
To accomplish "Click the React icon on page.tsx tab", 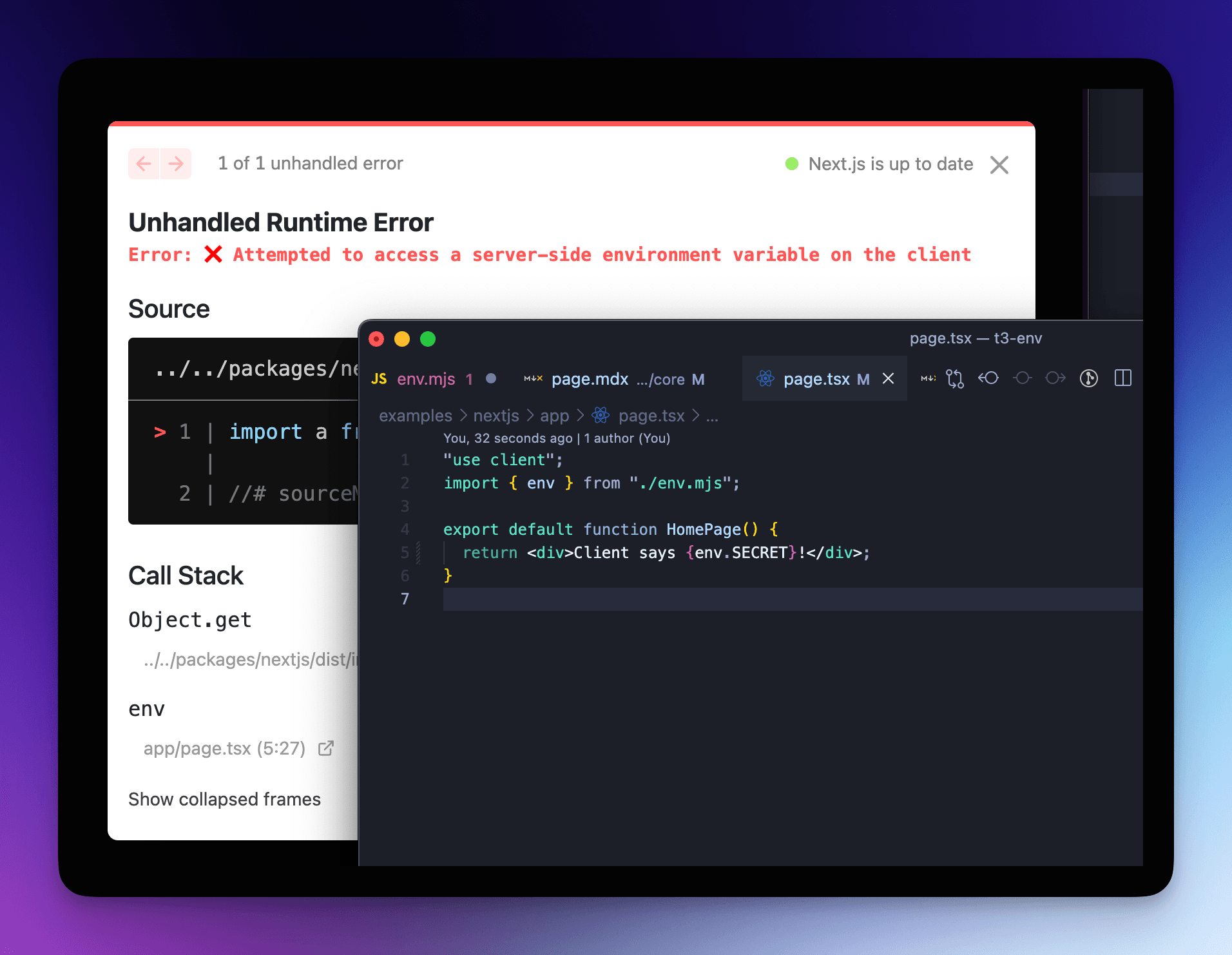I will 765,379.
